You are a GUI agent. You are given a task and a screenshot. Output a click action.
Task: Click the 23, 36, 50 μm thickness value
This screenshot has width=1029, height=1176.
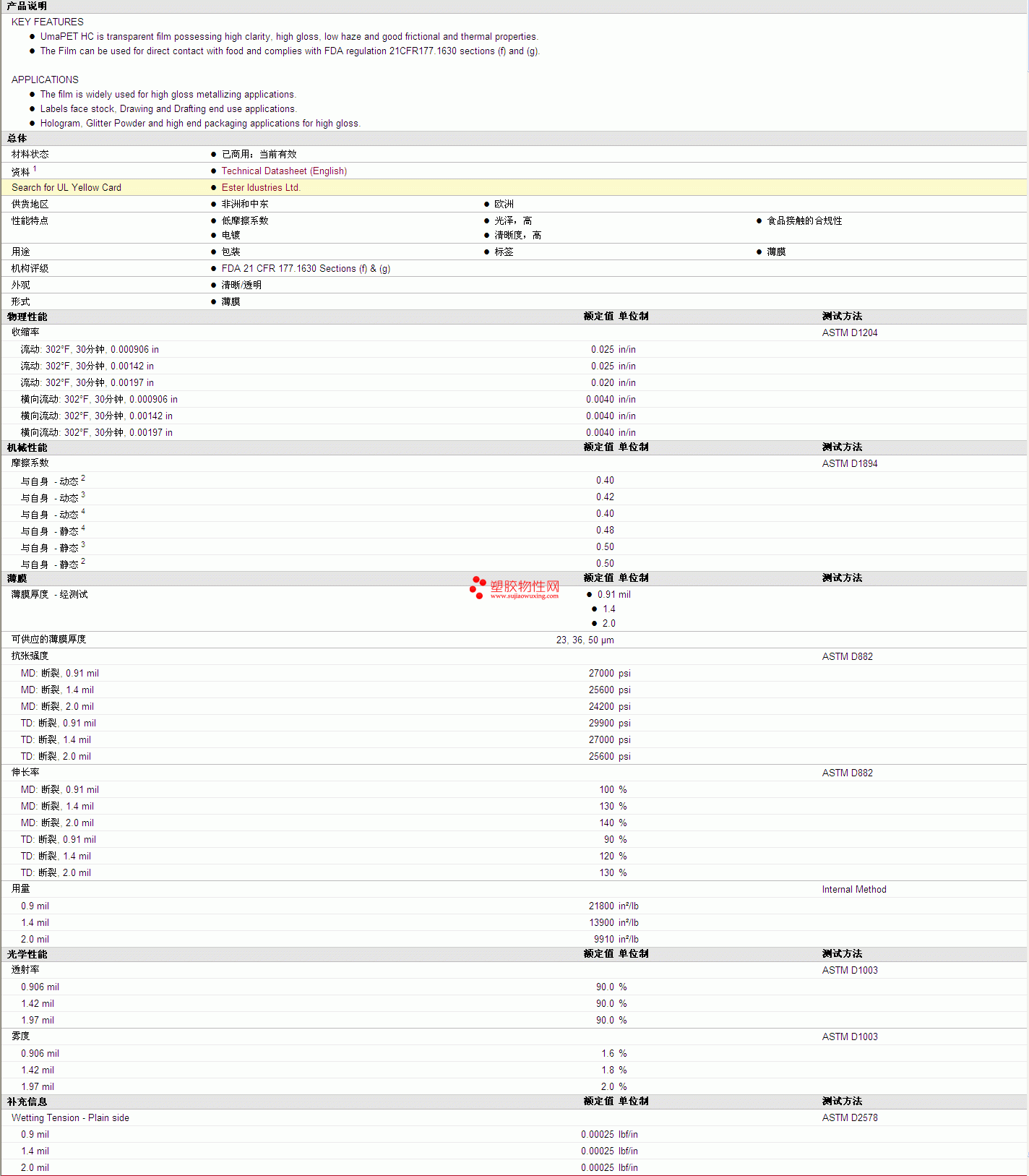(585, 640)
